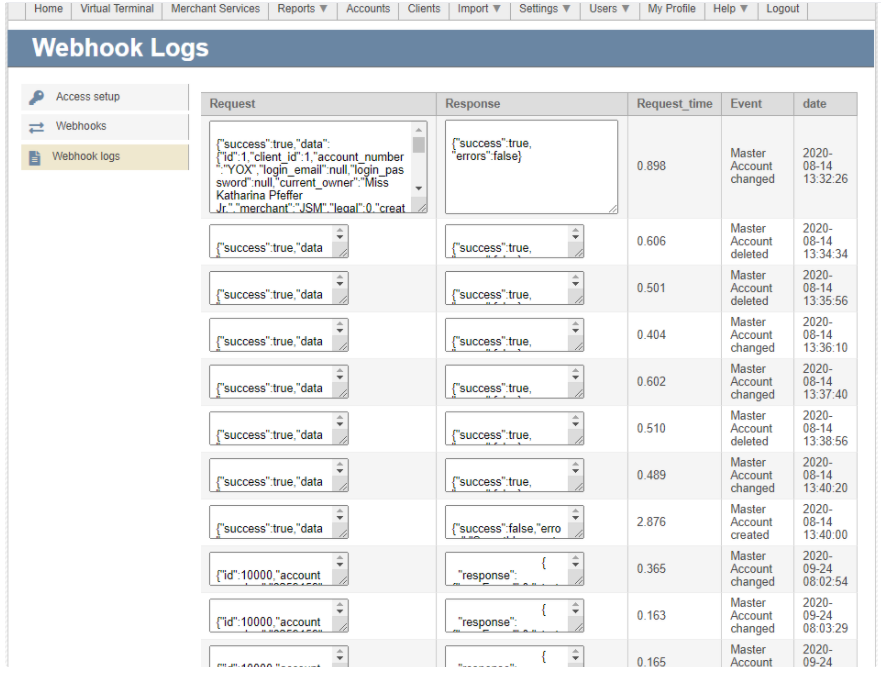Open Merchant Services menu item
Screen dimensions: 881x679
215,9
